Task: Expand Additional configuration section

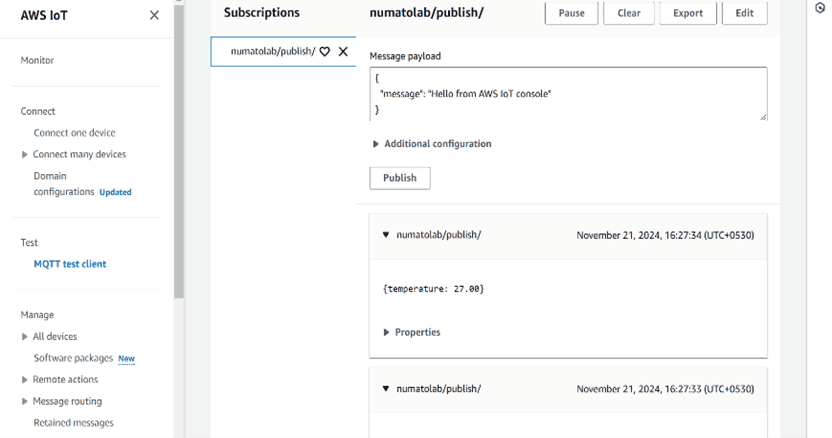Action: (x=376, y=144)
